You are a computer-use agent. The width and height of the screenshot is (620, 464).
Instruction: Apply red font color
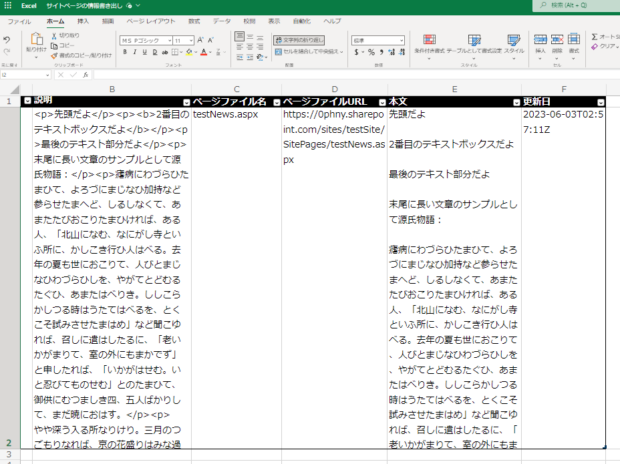(204, 52)
